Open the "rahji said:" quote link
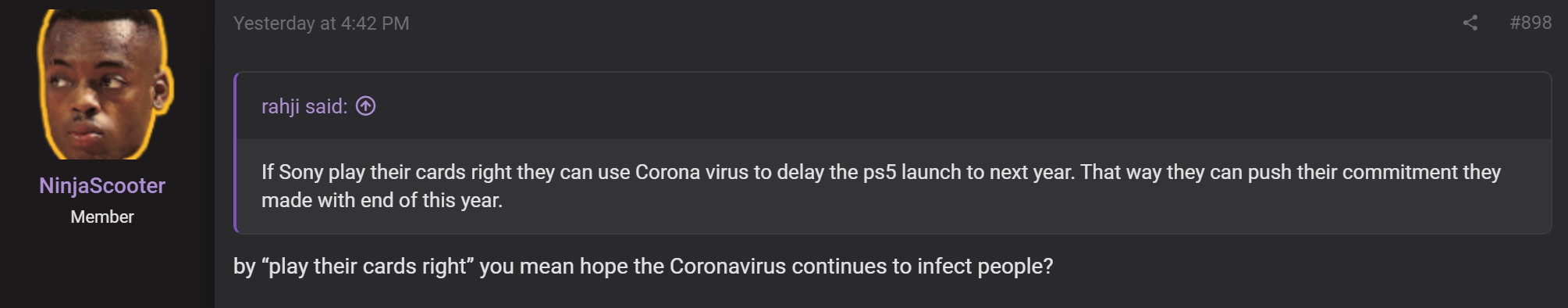1568x308 pixels. 304,106
